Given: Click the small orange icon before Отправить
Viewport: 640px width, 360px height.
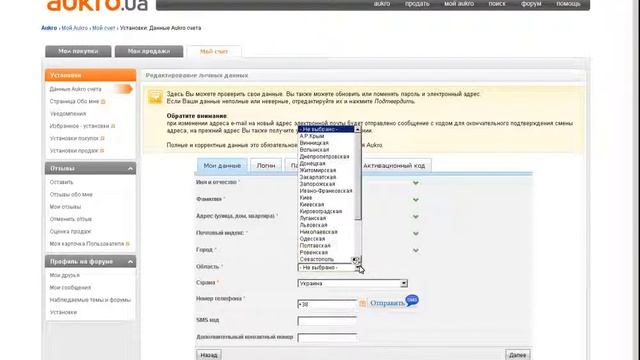Looking at the screenshot, I should tap(362, 303).
